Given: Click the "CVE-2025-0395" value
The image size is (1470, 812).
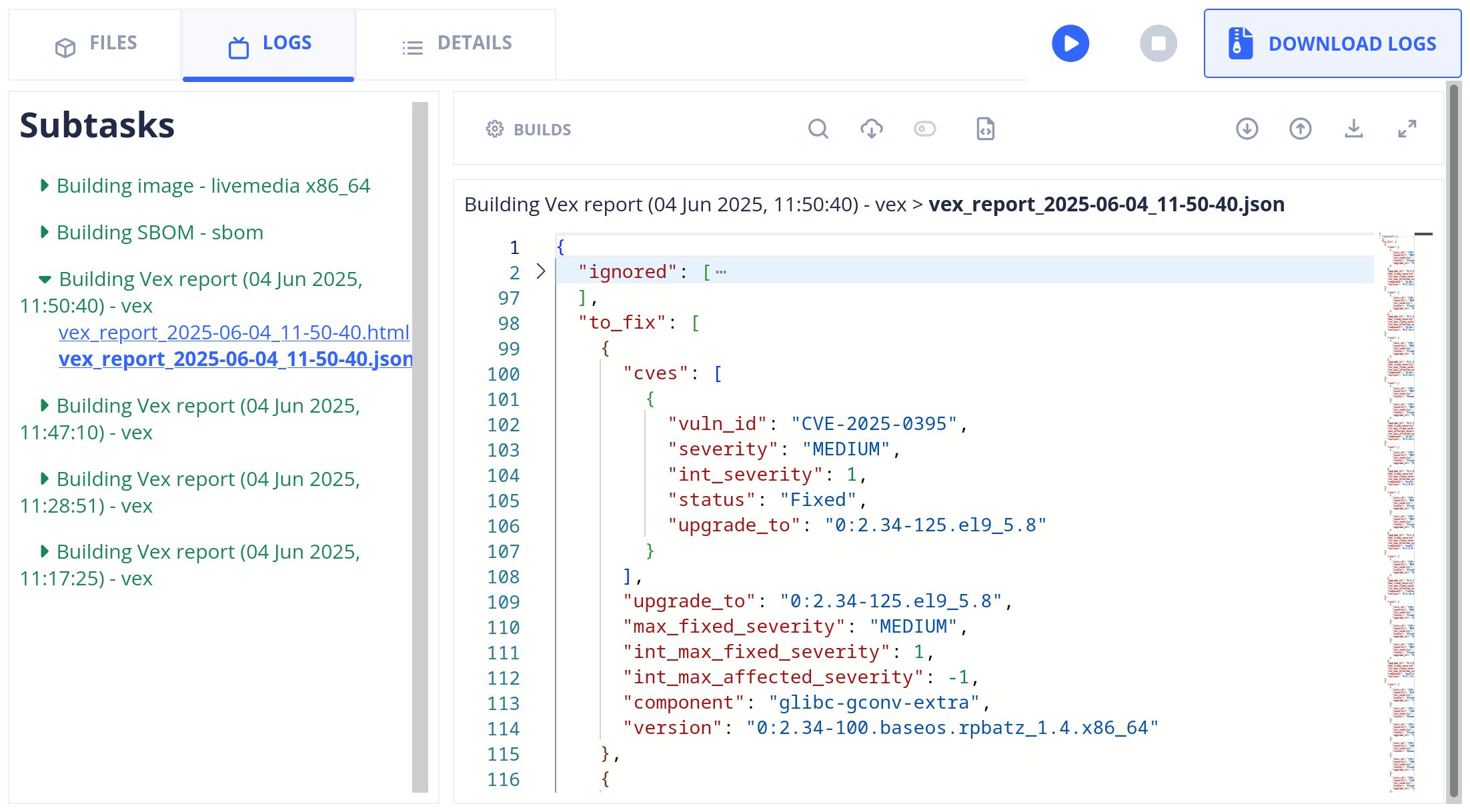Looking at the screenshot, I should (874, 424).
